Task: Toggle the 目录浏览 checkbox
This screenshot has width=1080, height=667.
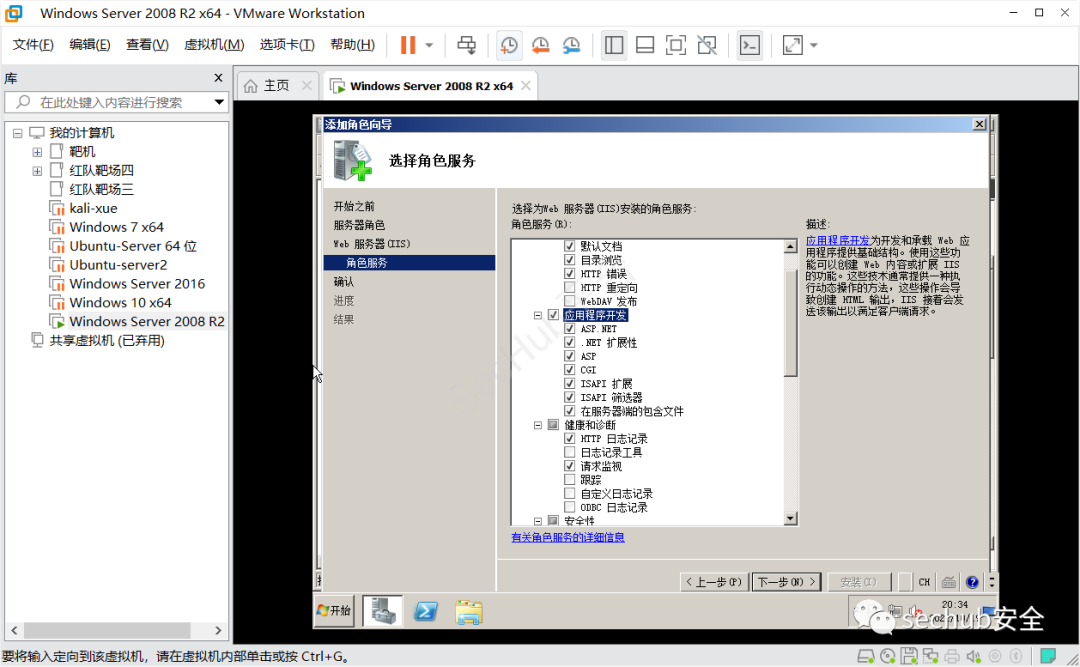Action: (x=569, y=260)
